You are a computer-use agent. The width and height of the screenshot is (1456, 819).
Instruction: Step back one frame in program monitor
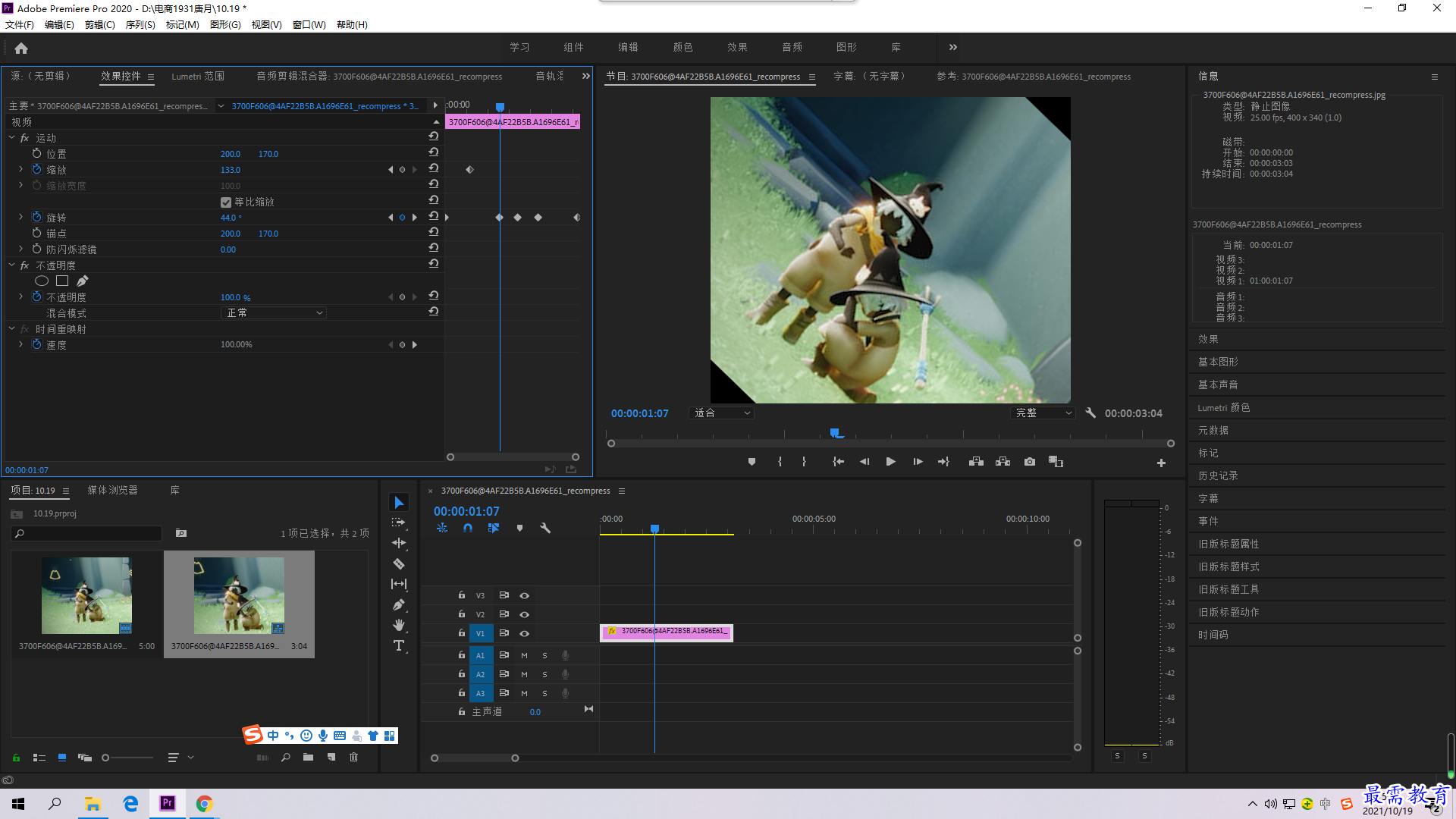point(864,462)
